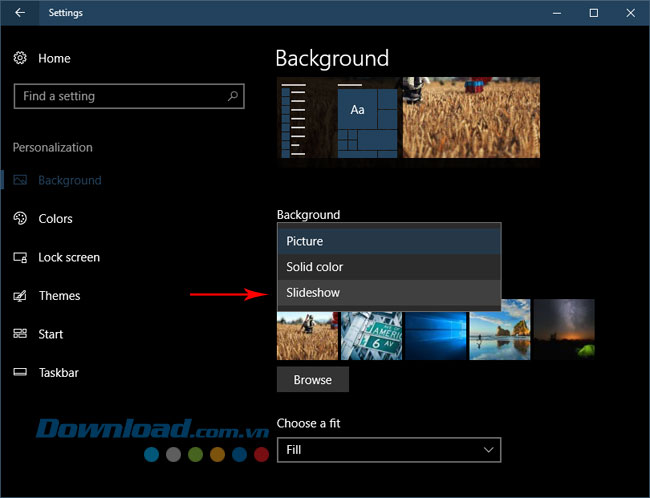Click the Themes brush icon
The width and height of the screenshot is (650, 498).
click(20, 296)
